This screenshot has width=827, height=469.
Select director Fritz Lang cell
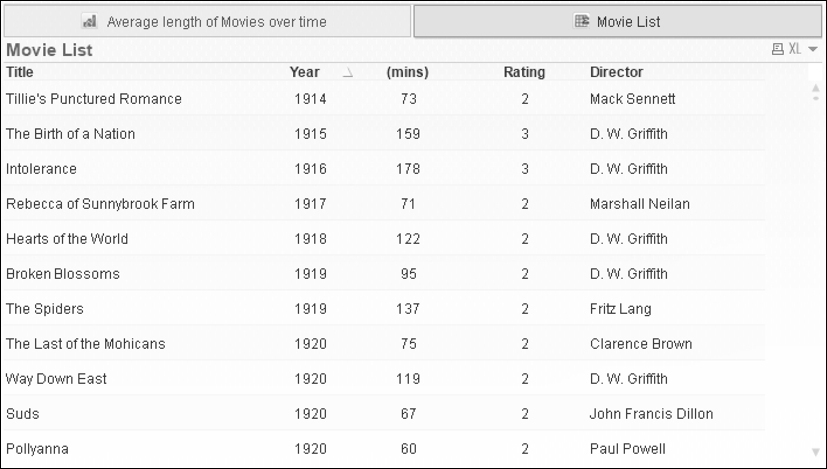620,309
